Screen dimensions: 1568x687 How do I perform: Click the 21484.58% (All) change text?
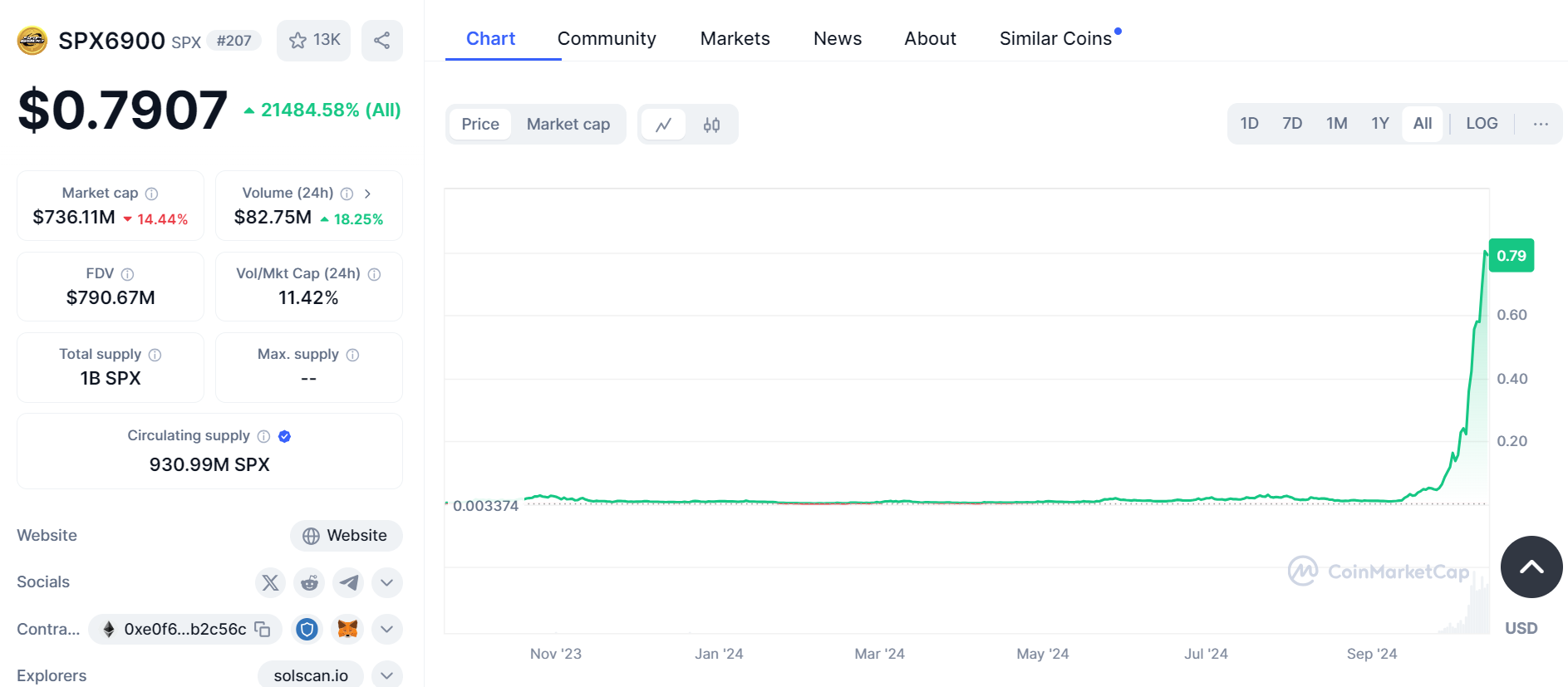331,110
